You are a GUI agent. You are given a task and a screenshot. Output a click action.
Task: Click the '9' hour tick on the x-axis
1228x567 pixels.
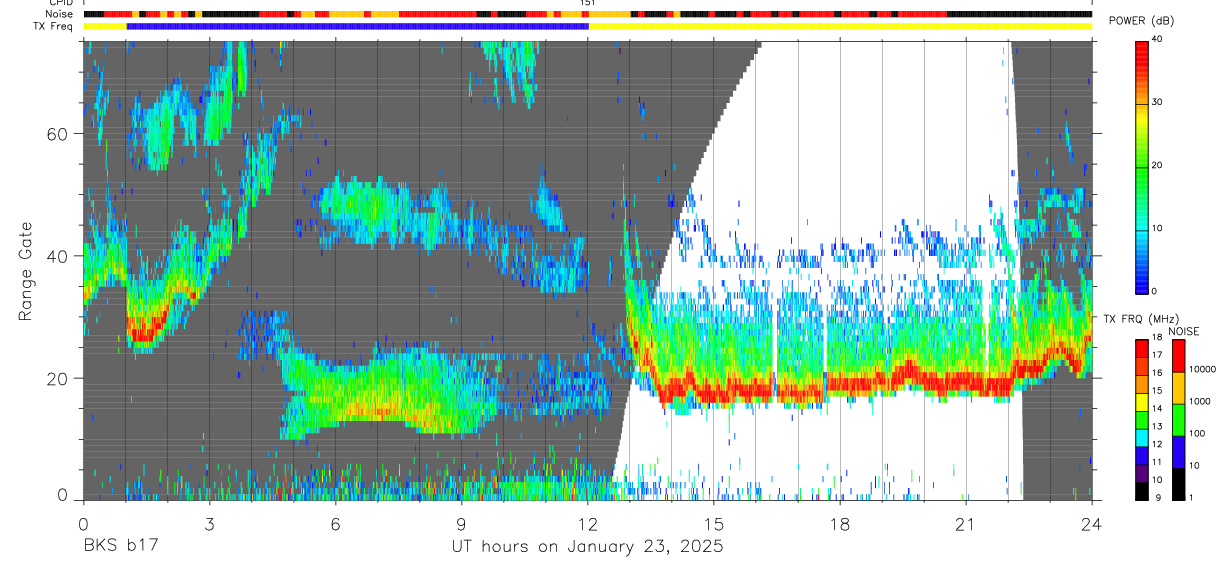pyautogui.click(x=461, y=524)
